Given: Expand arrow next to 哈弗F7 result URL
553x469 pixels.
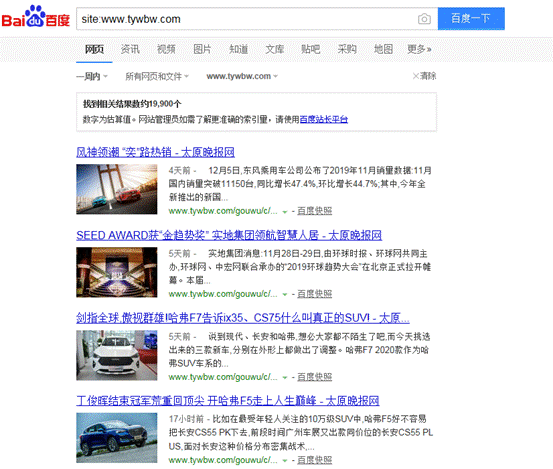Looking at the screenshot, I should coord(285,377).
